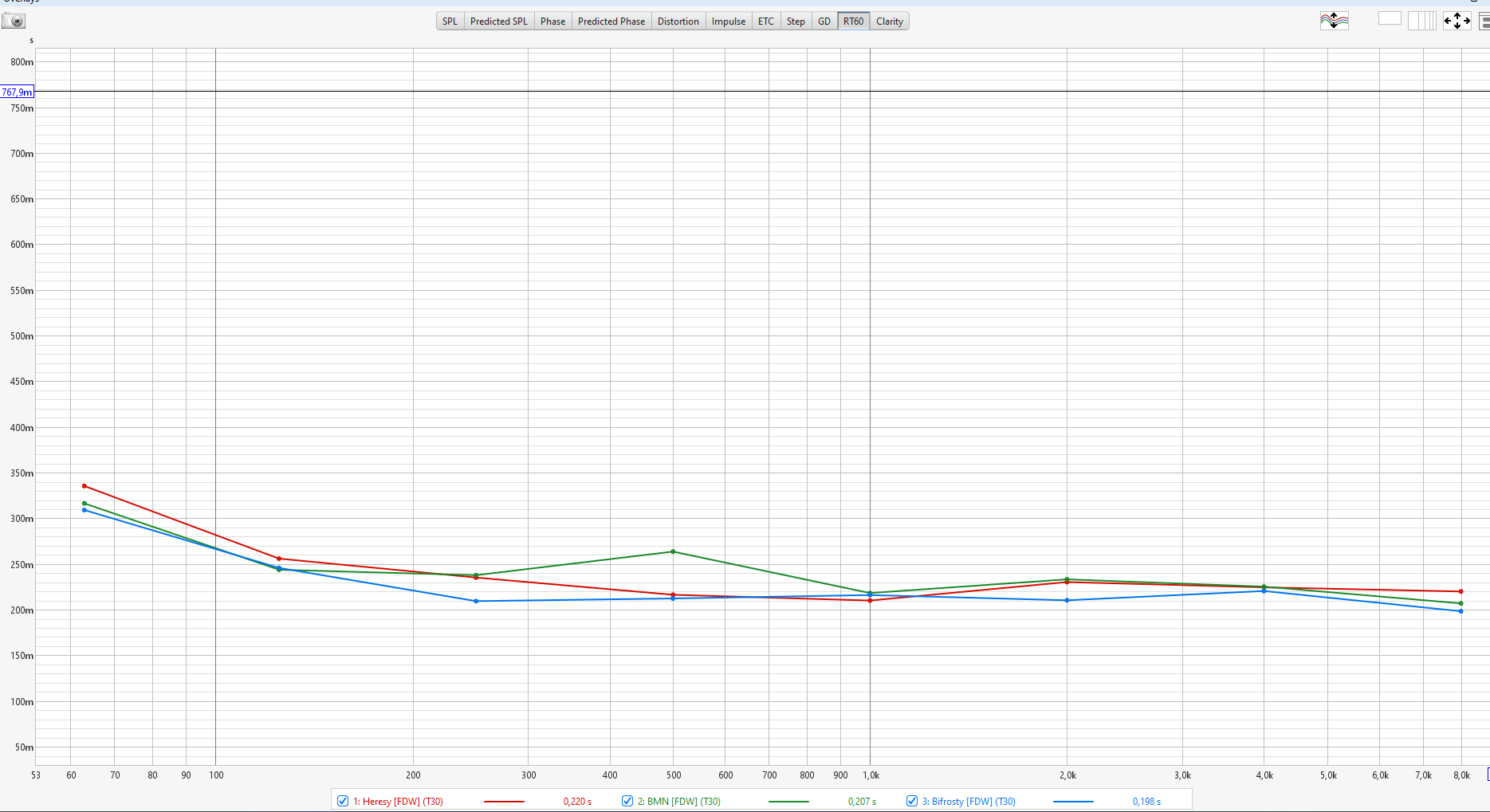Open the Predicted SPL tab

[x=498, y=22]
